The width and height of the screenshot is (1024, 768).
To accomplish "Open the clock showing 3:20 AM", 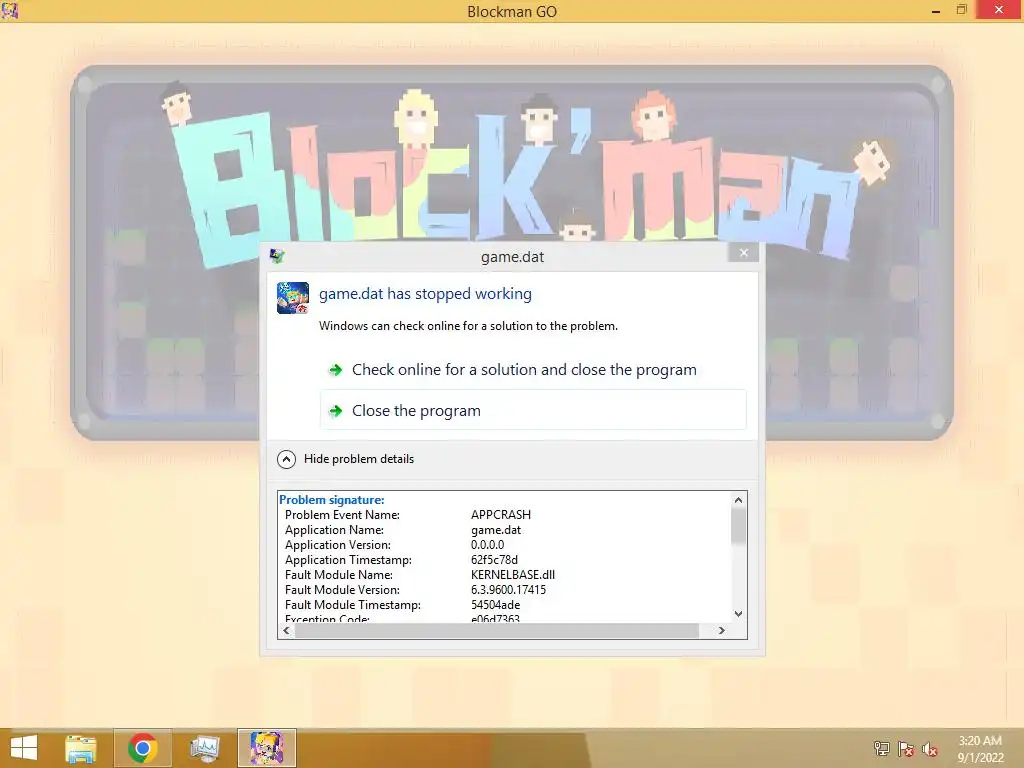I will (x=980, y=749).
